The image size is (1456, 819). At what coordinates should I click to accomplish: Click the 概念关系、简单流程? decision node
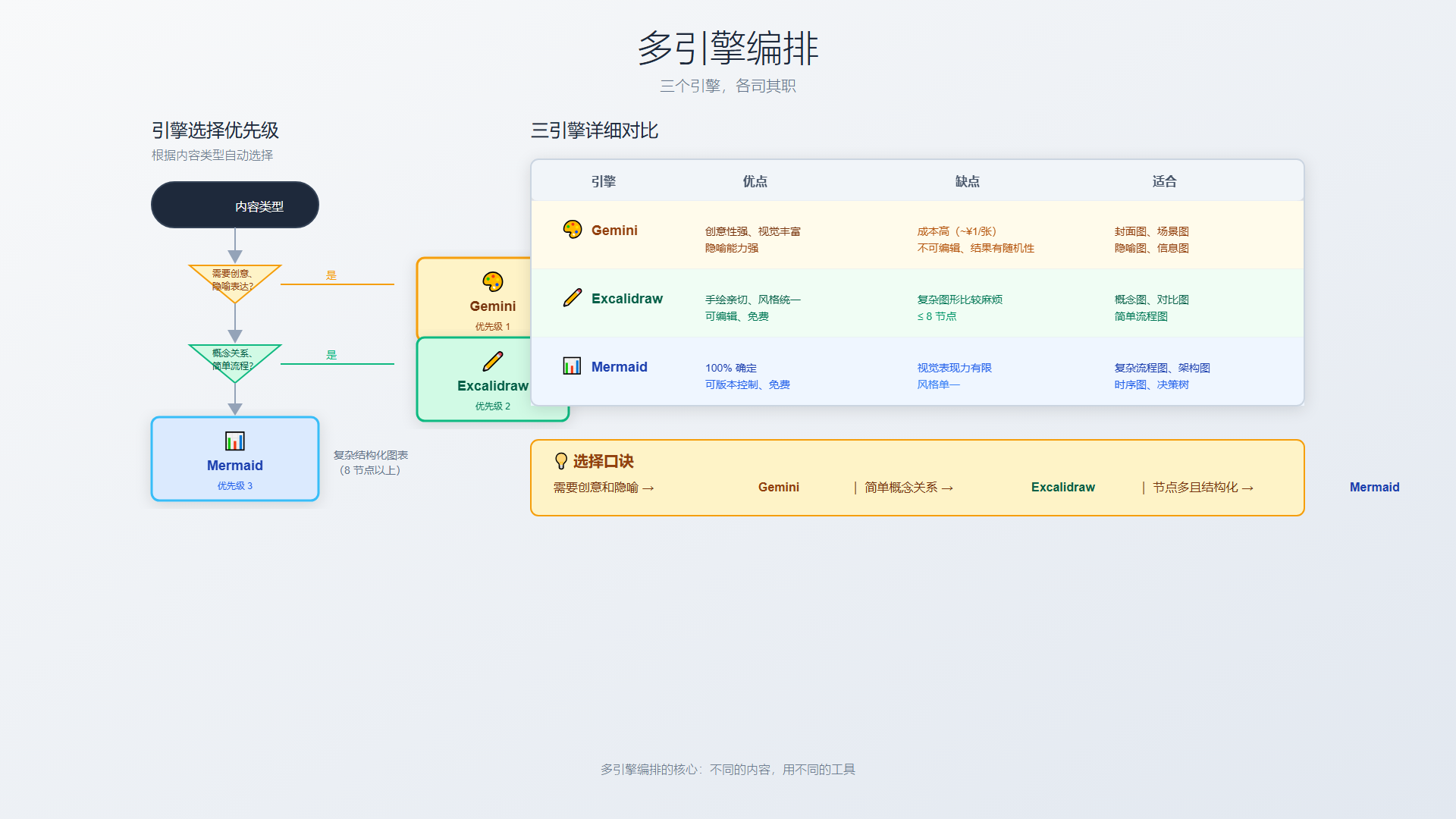[x=235, y=363]
